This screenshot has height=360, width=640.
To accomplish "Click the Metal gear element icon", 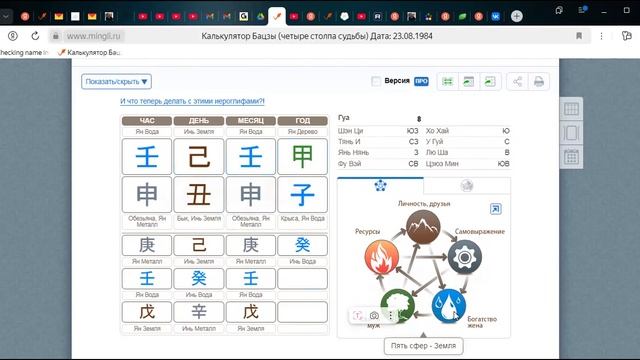I will [x=464, y=257].
